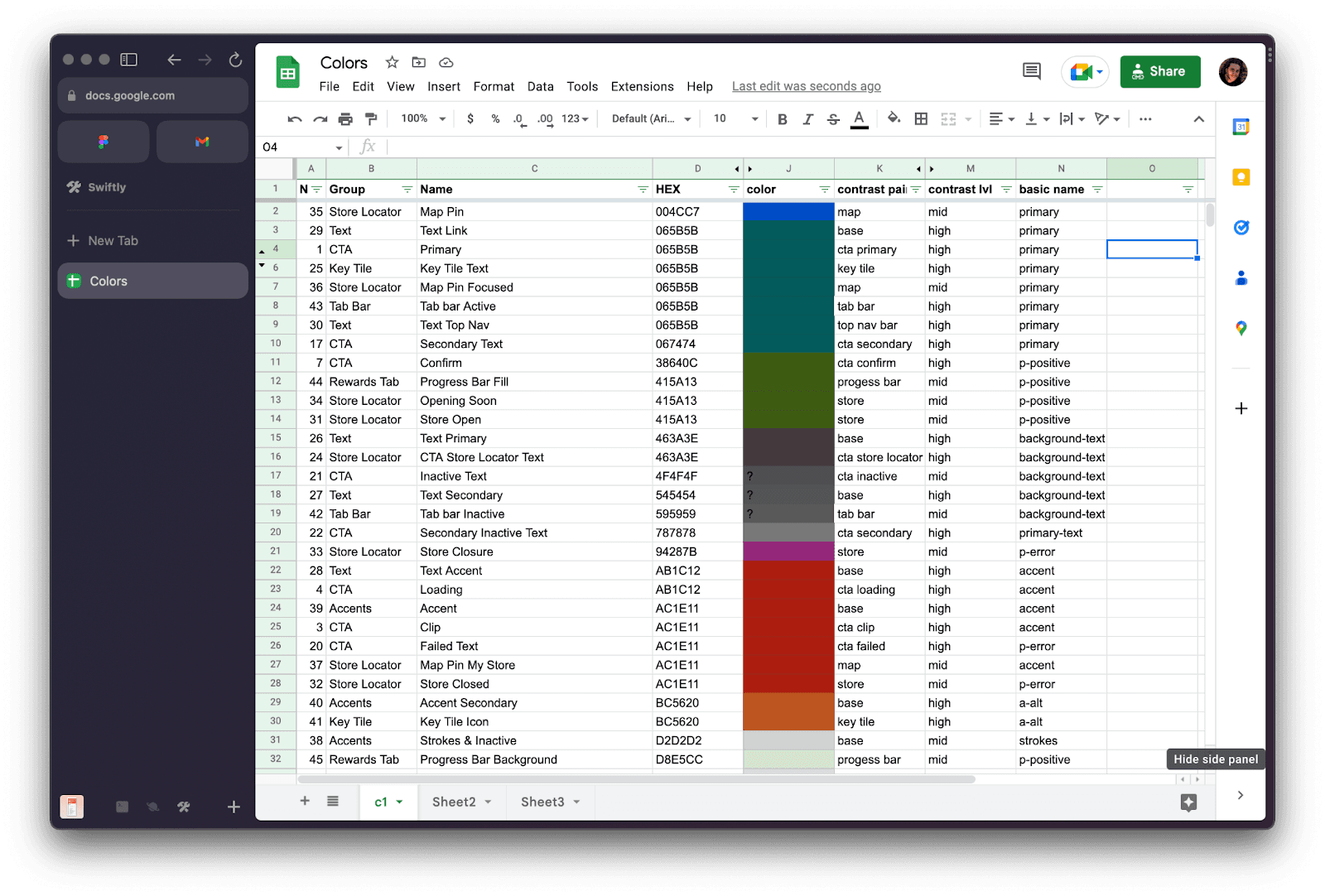
Task: Collapse the menus with the up chevron
Action: pos(1198,119)
